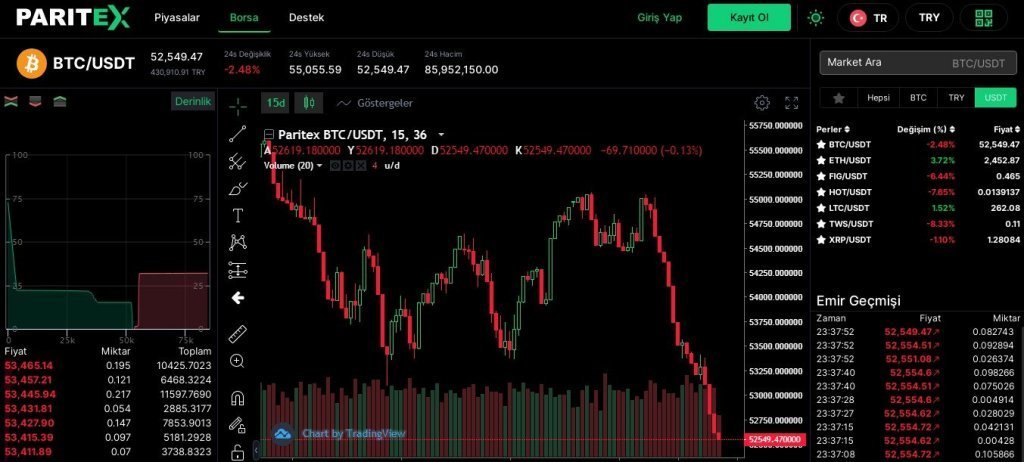Select the BTC market tab

(x=918, y=98)
